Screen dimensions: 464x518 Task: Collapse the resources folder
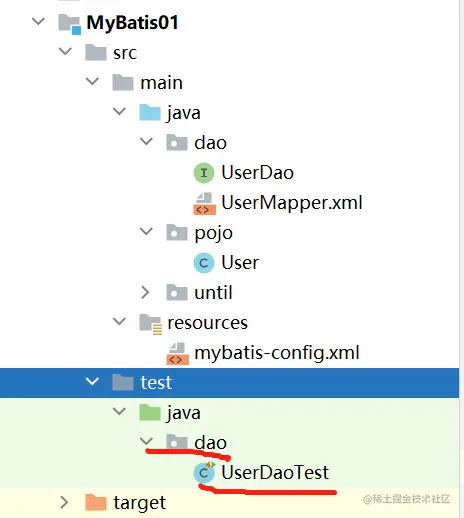pyautogui.click(x=119, y=321)
